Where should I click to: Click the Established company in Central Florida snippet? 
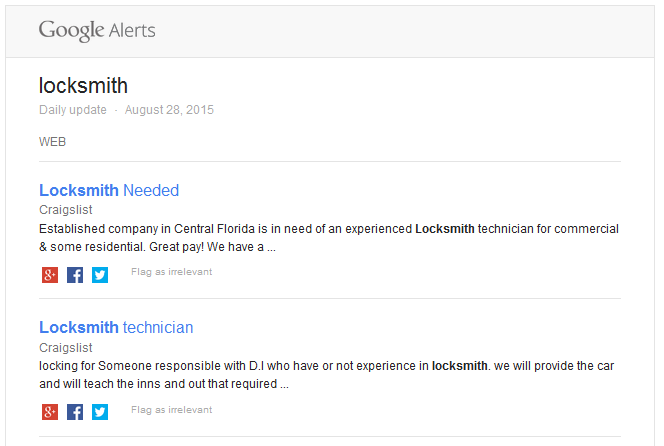pos(329,238)
